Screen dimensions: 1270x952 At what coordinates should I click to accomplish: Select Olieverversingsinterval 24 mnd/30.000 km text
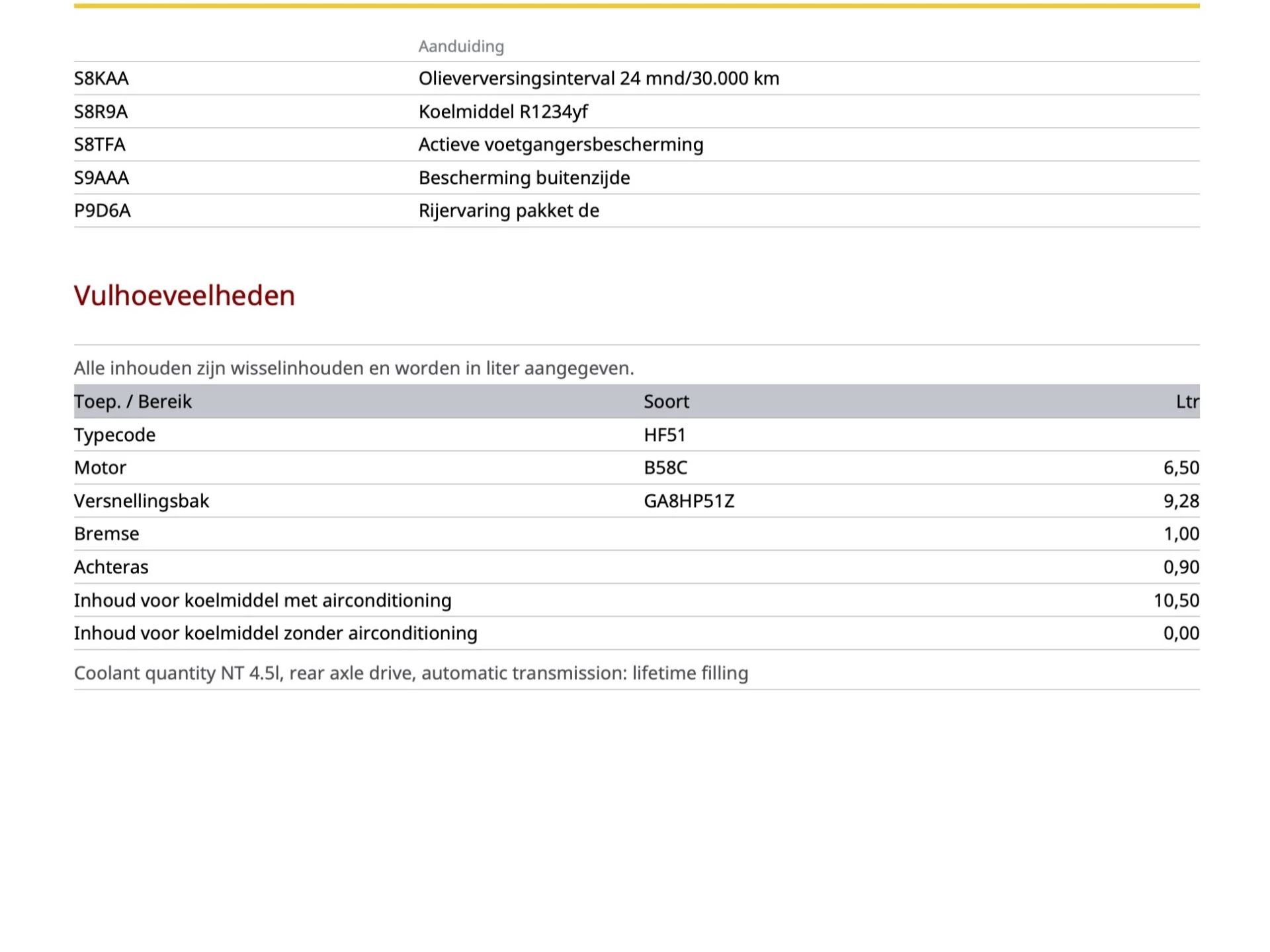coord(599,79)
